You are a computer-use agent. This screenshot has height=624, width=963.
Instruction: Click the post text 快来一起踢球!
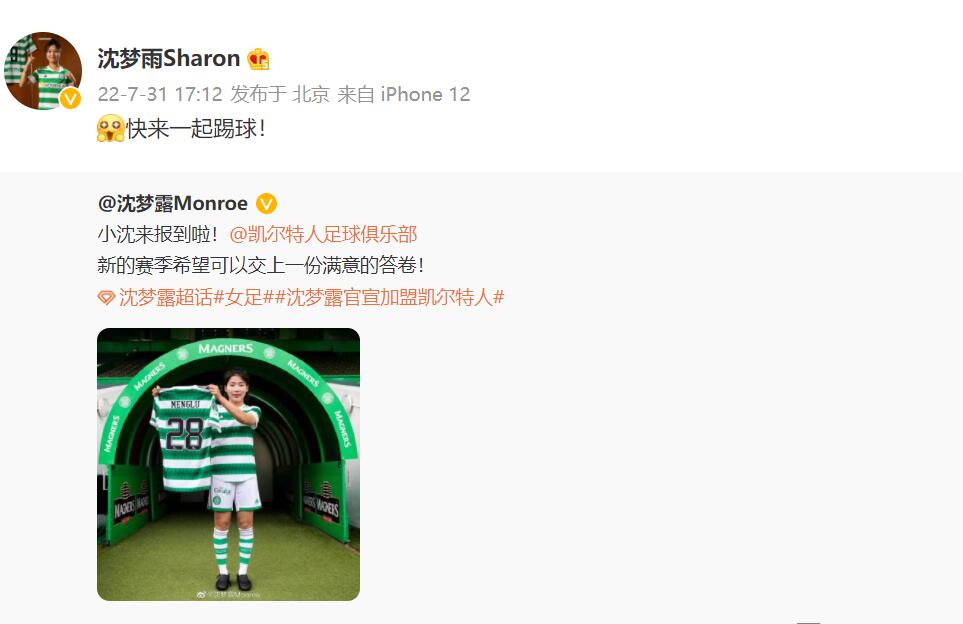(x=197, y=129)
